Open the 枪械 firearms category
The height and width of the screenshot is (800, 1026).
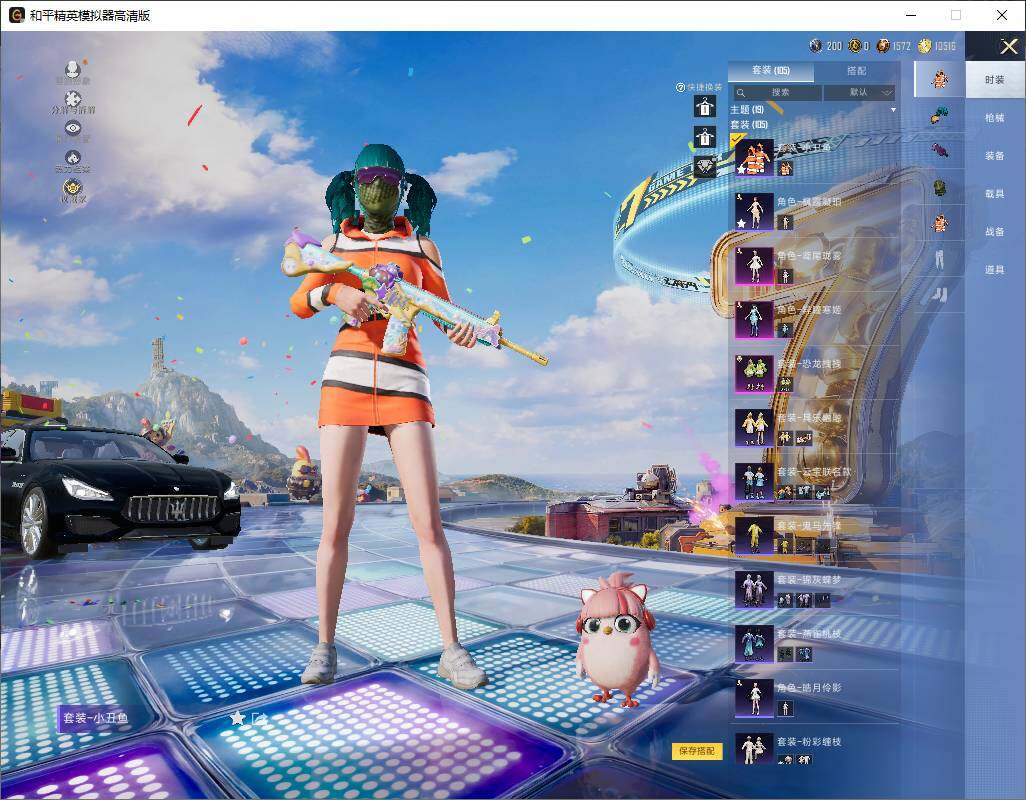[x=995, y=118]
